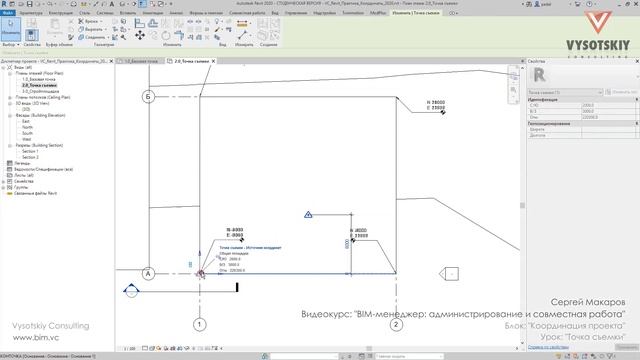Collapse Планы этажей (Floor Plan) node
Screen dimensions: 640x360
tap(10, 73)
